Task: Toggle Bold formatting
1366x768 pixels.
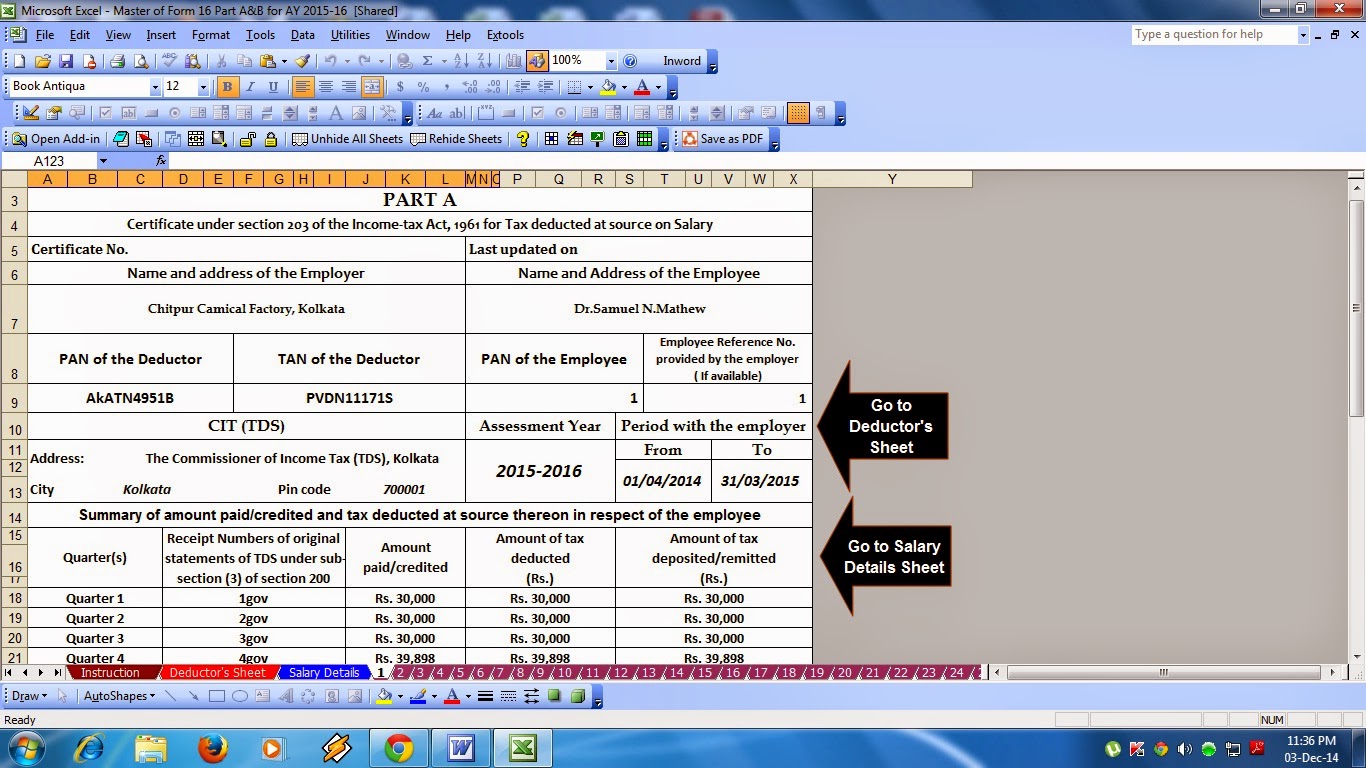Action: click(227, 87)
